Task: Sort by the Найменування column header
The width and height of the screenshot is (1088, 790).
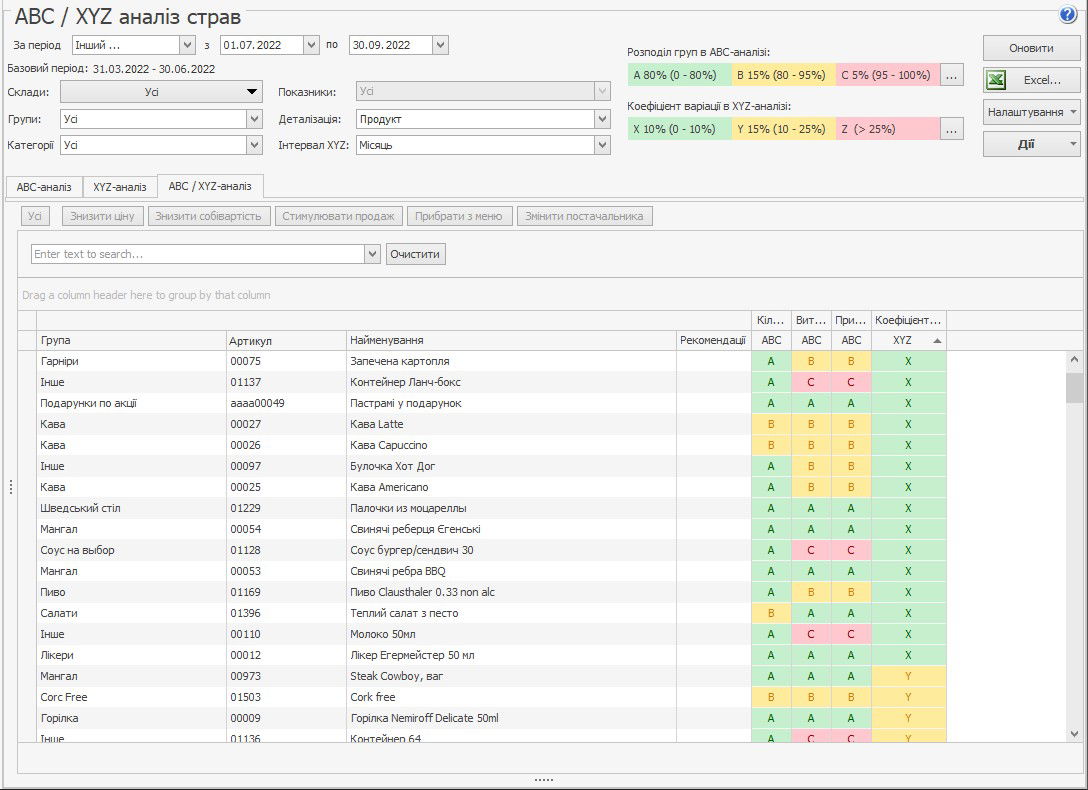Action: [x=511, y=340]
